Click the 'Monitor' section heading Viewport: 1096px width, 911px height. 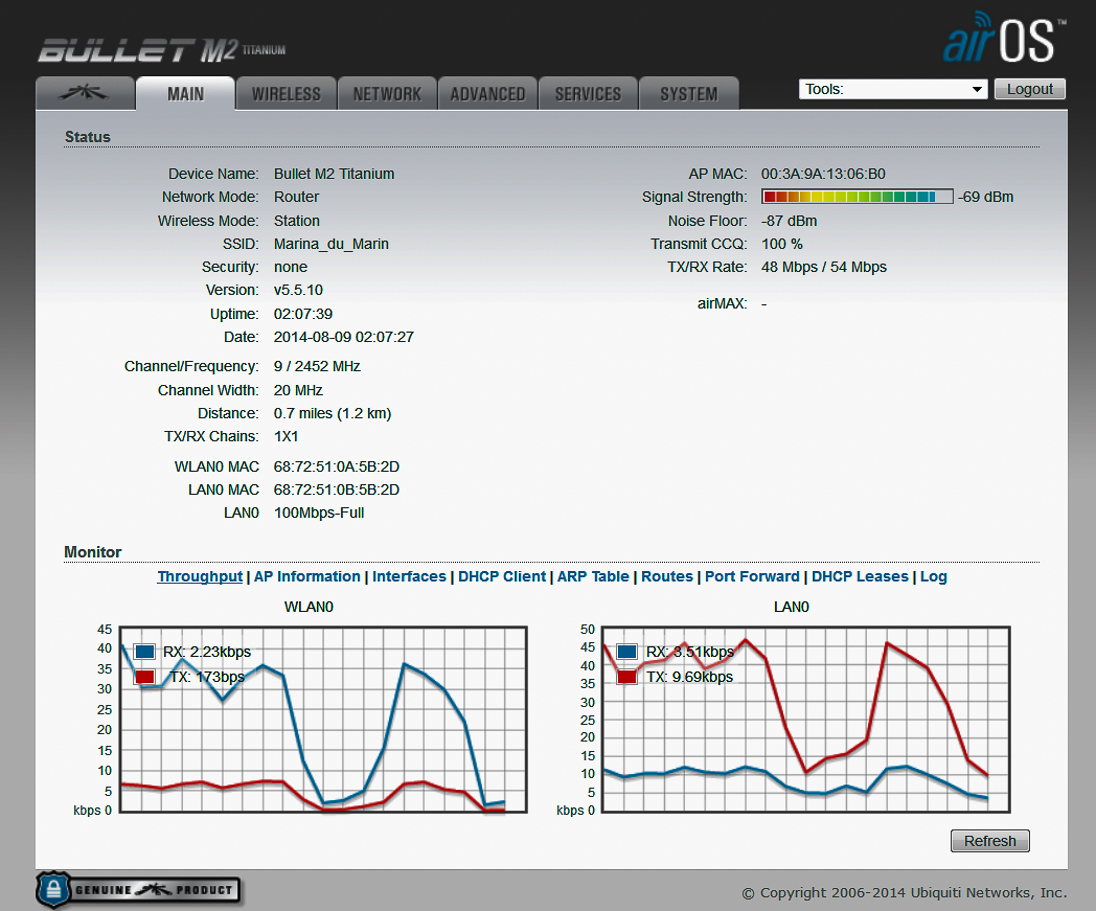(93, 552)
